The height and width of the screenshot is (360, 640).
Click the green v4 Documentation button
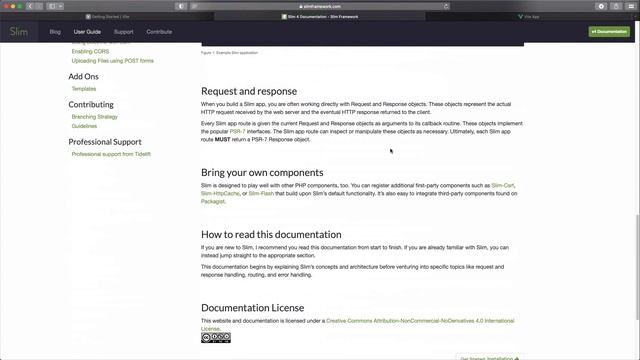(609, 32)
